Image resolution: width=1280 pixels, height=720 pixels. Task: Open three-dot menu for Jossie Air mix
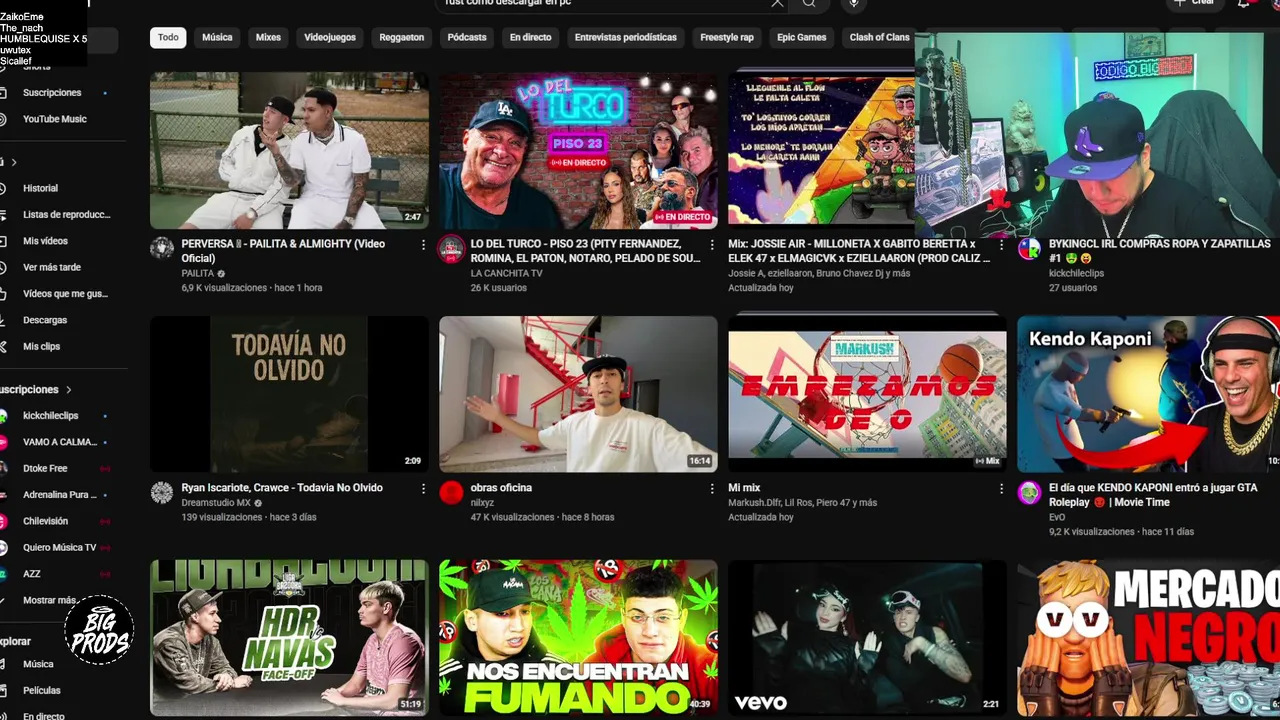[1001, 245]
